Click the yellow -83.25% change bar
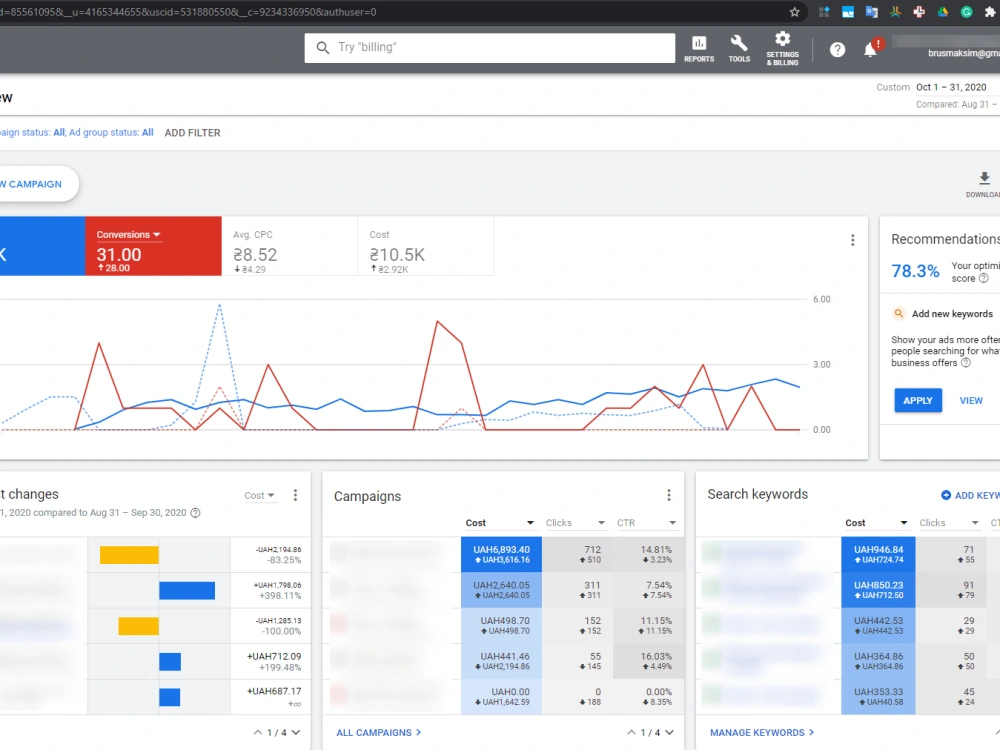Viewport: 1000px width, 750px height. point(129,555)
